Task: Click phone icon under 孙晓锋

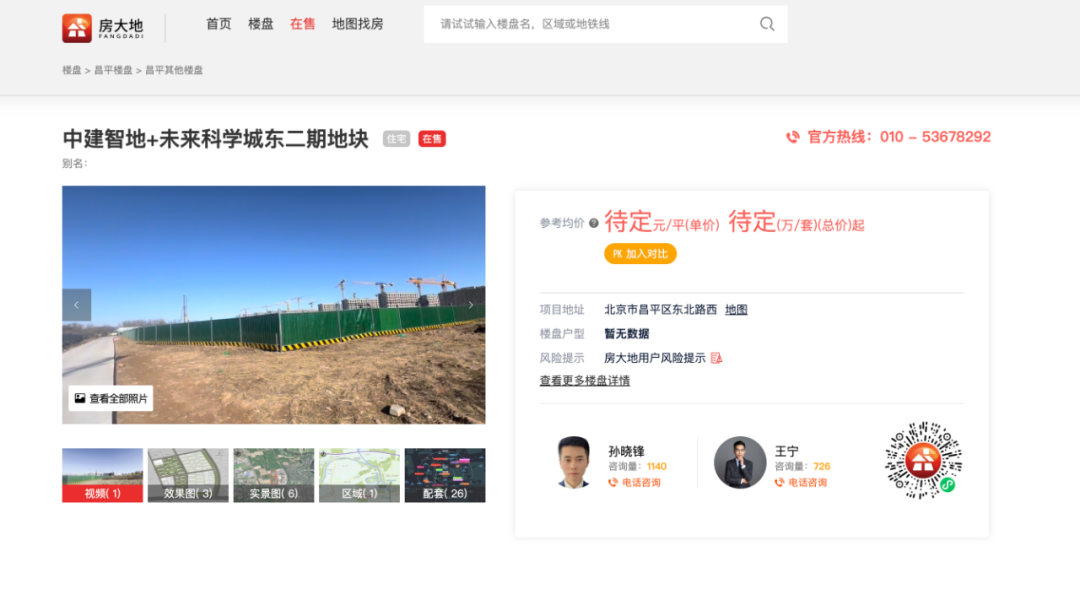Action: tap(613, 483)
